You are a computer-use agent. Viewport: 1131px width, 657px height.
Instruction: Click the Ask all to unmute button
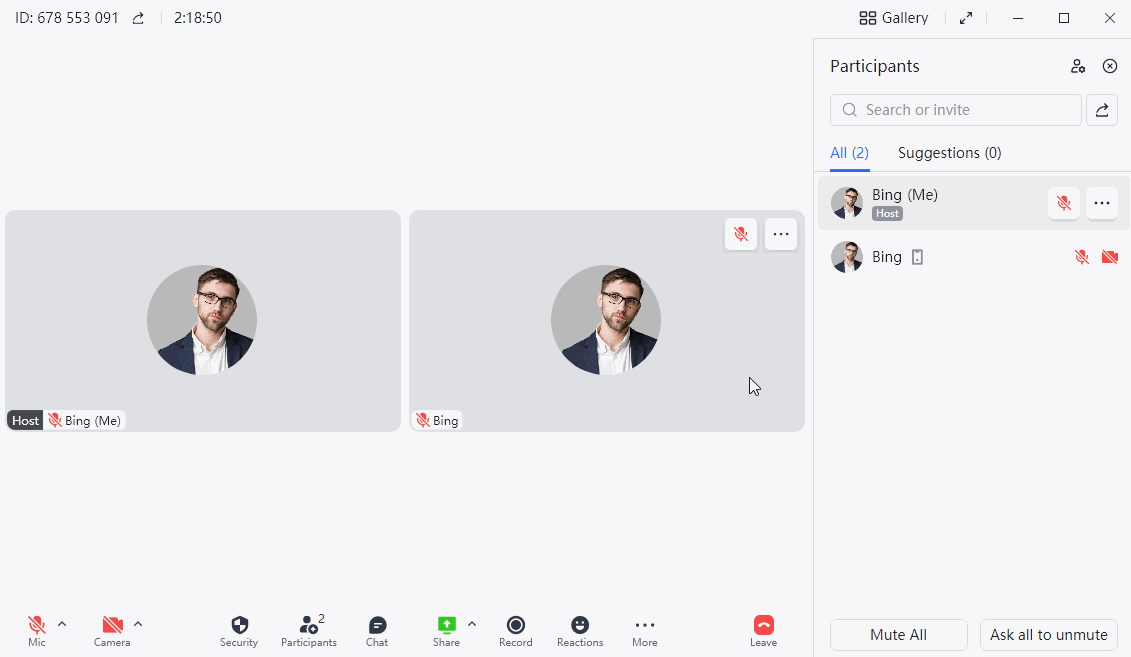(x=1048, y=635)
